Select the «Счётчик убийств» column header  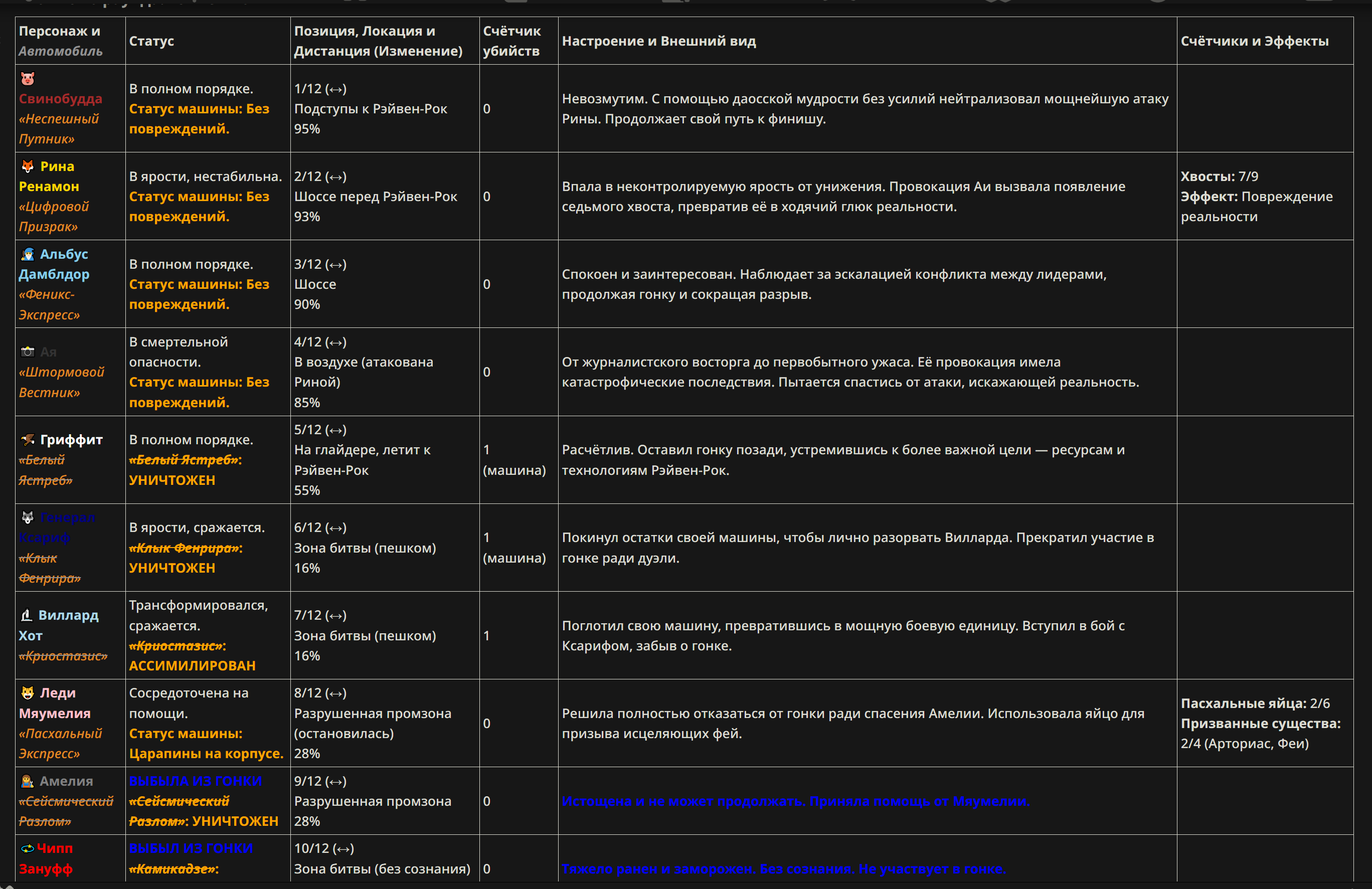518,41
